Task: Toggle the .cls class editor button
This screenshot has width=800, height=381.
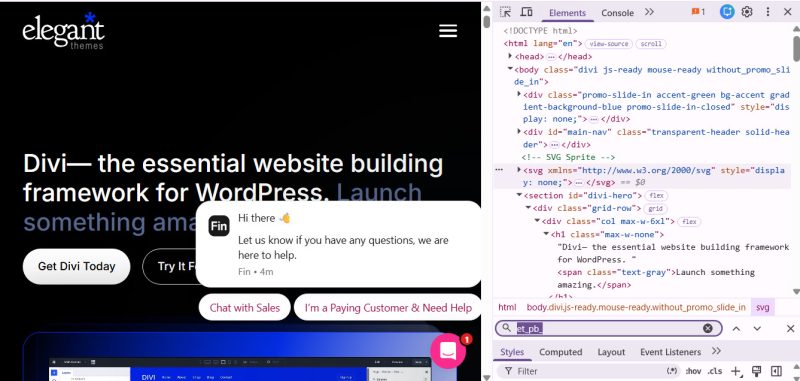Action: 715,371
